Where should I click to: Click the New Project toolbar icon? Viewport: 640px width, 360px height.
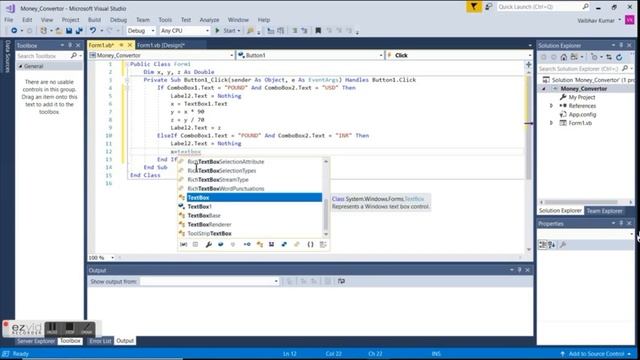pos(43,31)
